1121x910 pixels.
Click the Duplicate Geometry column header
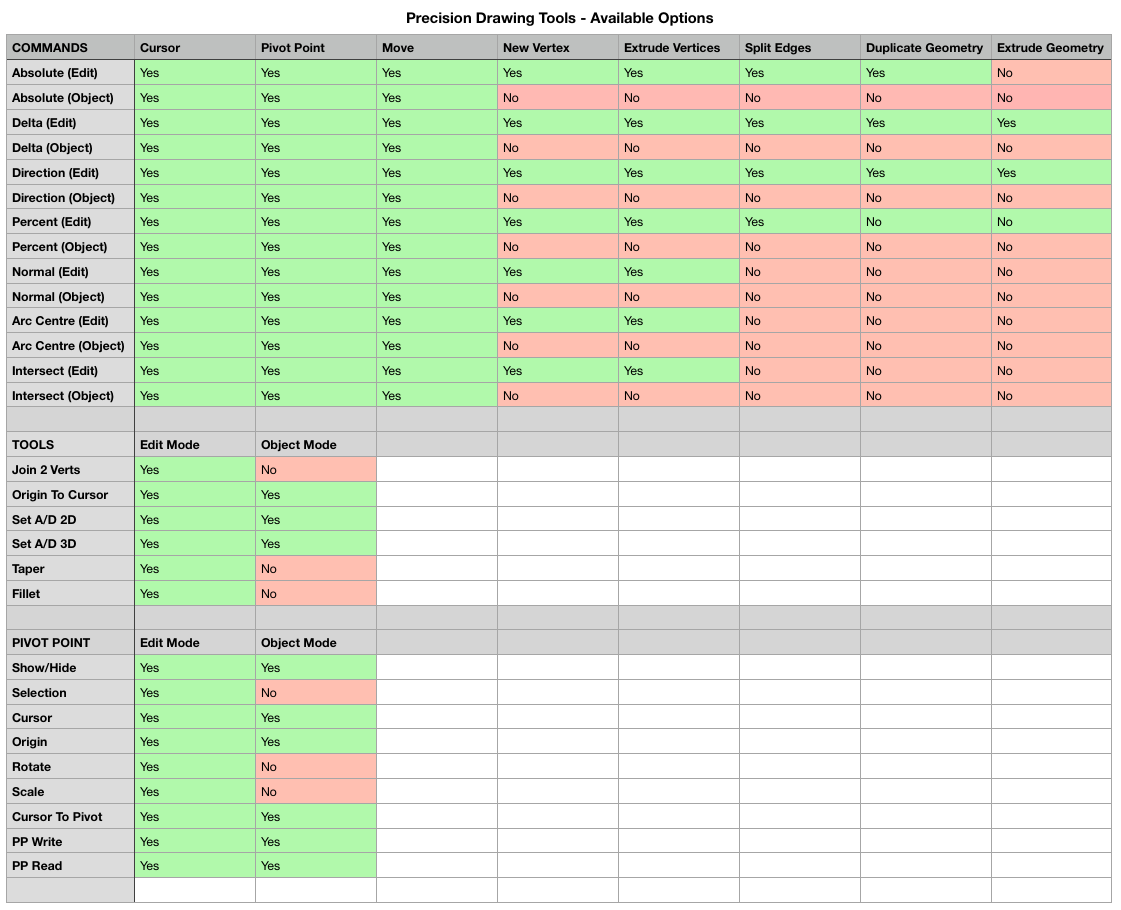[925, 48]
